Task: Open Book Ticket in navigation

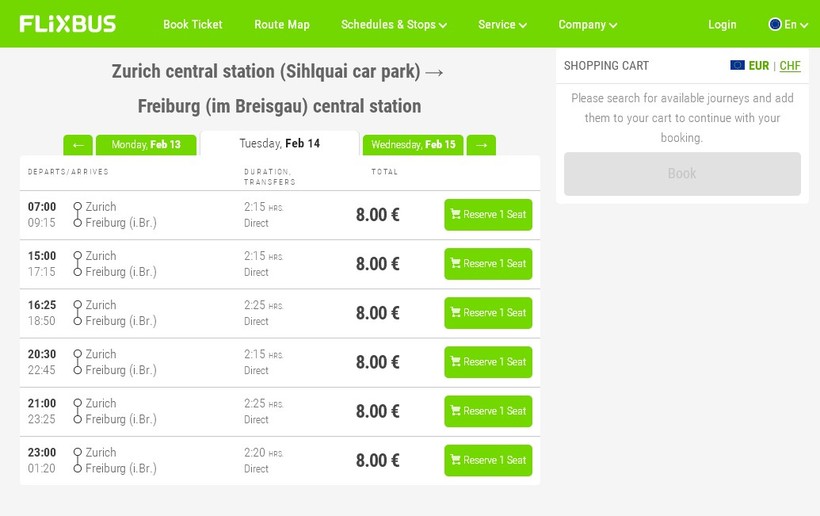Action: click(x=193, y=25)
